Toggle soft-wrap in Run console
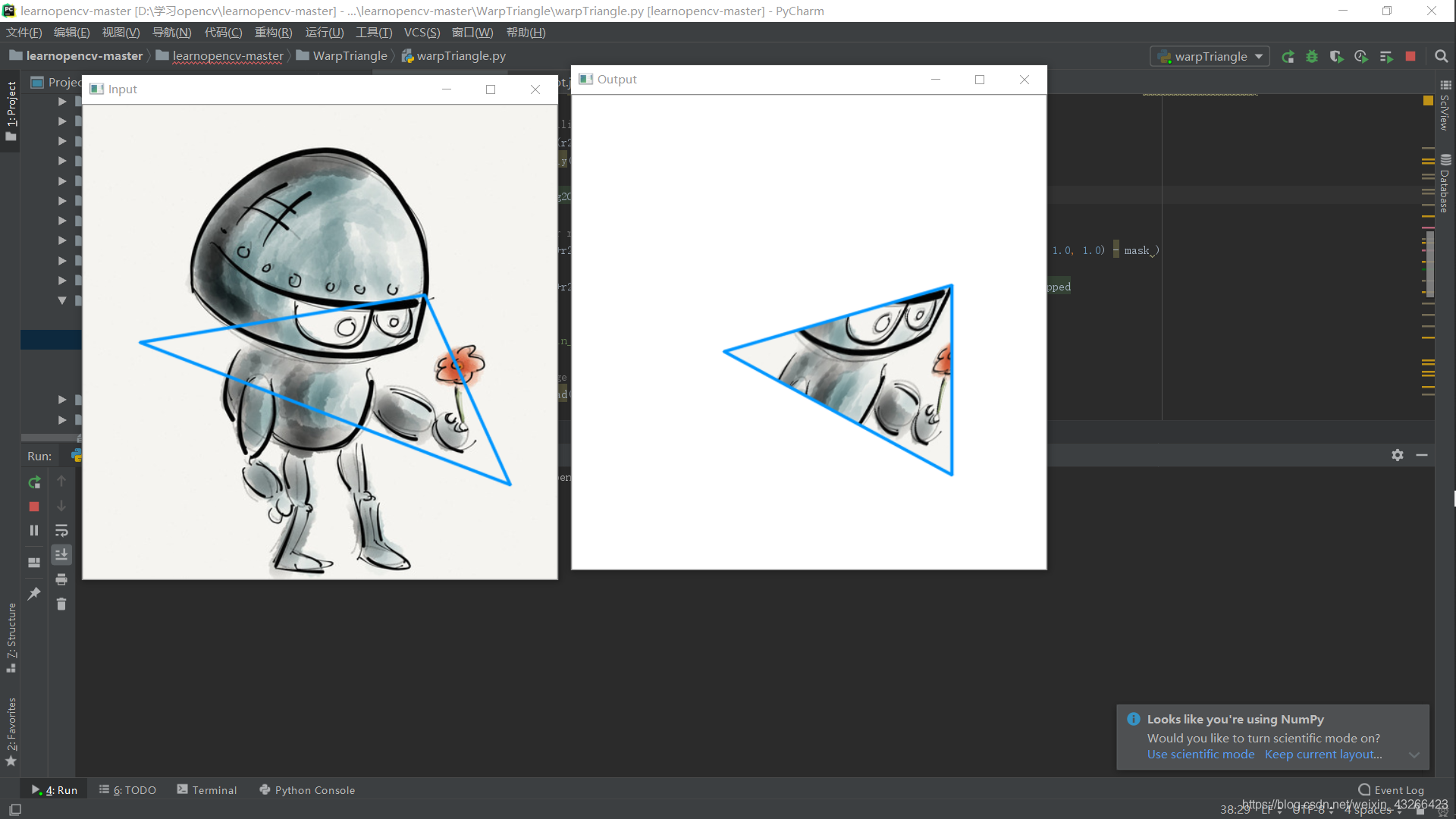The width and height of the screenshot is (1456, 819). click(61, 531)
